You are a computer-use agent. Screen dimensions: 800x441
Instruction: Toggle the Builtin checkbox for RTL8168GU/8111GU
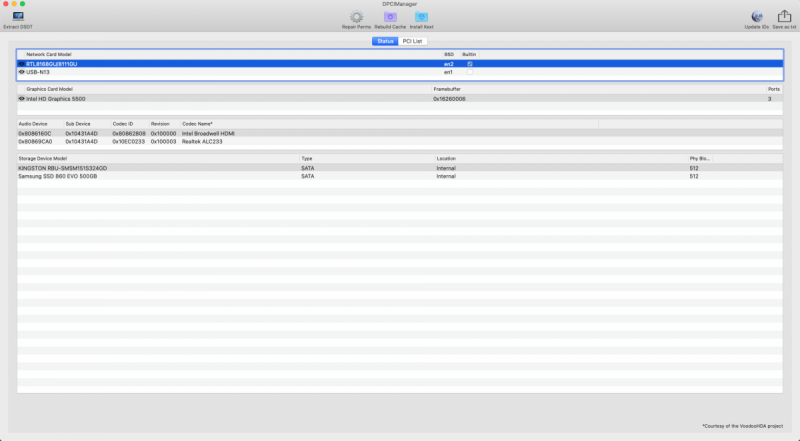[x=470, y=64]
